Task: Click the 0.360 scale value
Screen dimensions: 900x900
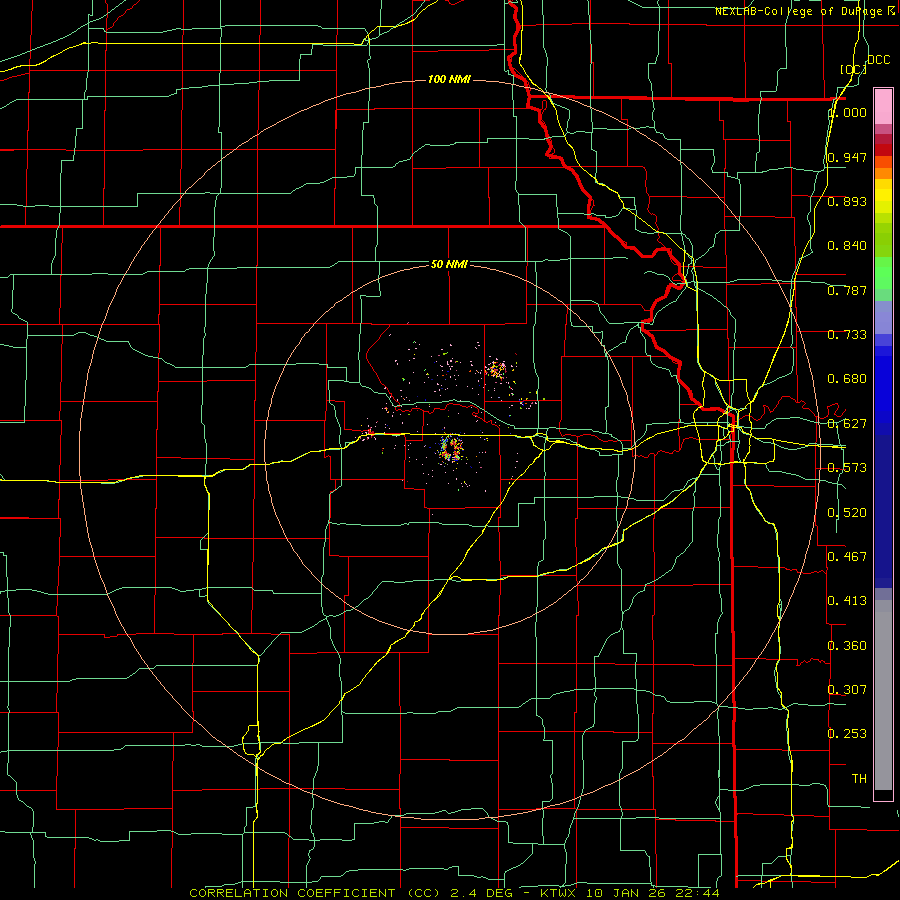Action: (847, 646)
